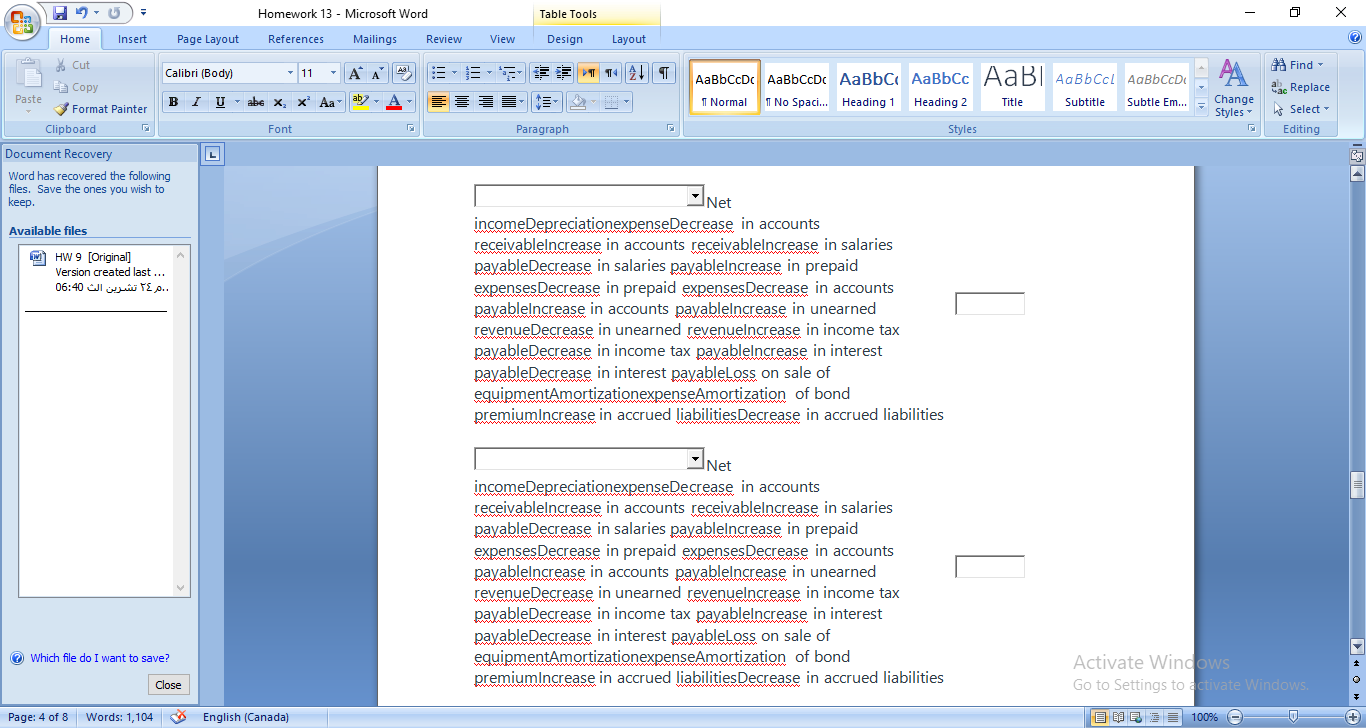Screen dimensions: 1366x728
Task: Open the Line Spacing dropdown
Action: 547,102
